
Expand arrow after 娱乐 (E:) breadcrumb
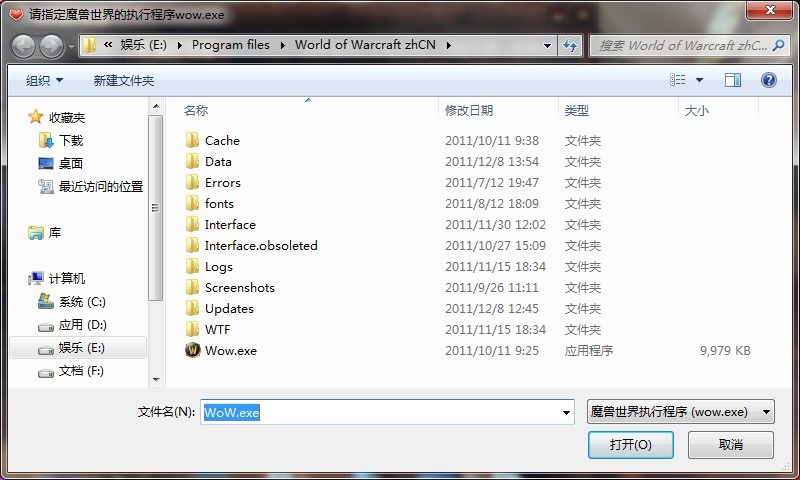[180, 45]
